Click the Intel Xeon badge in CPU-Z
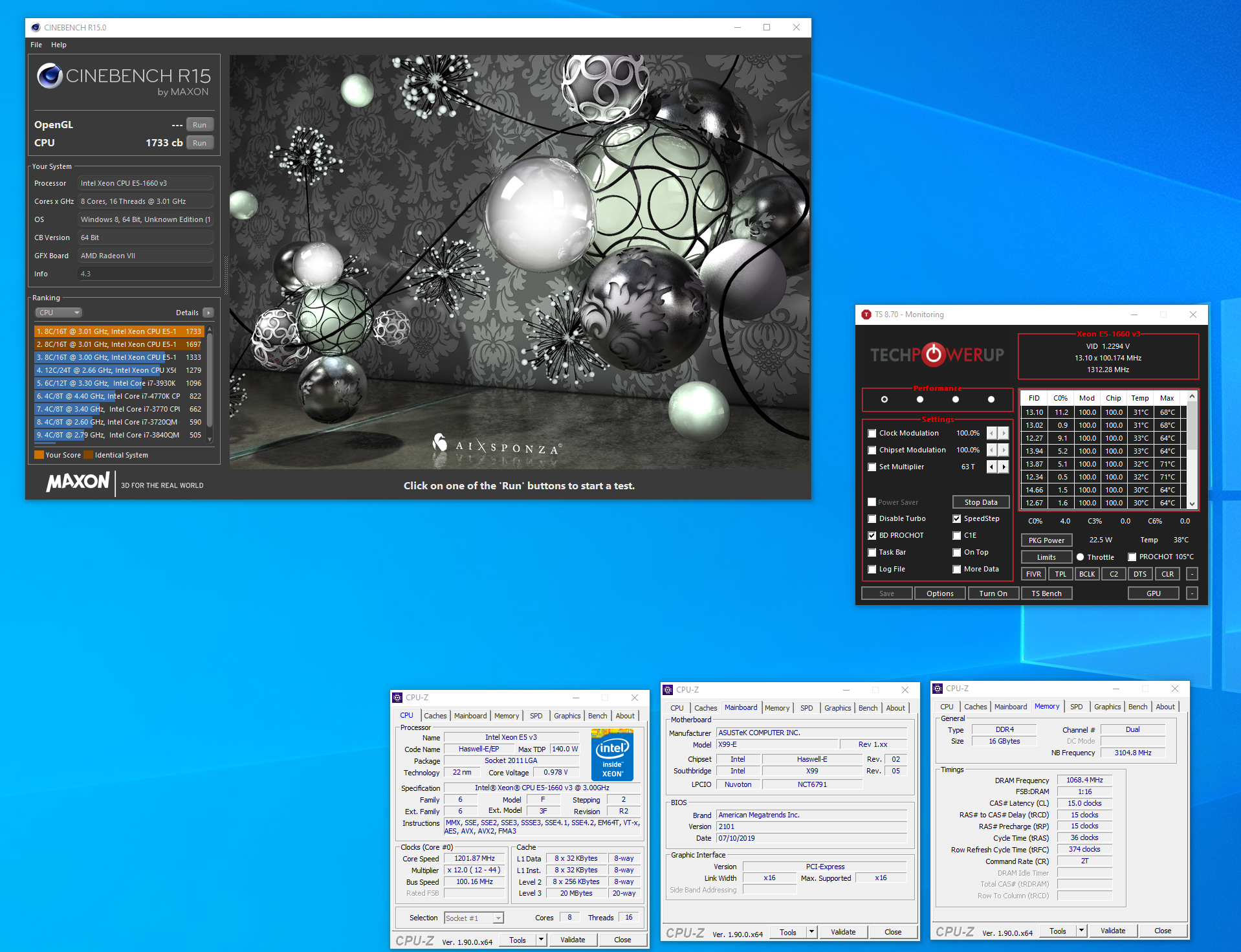The height and width of the screenshot is (952, 1241). (x=612, y=755)
